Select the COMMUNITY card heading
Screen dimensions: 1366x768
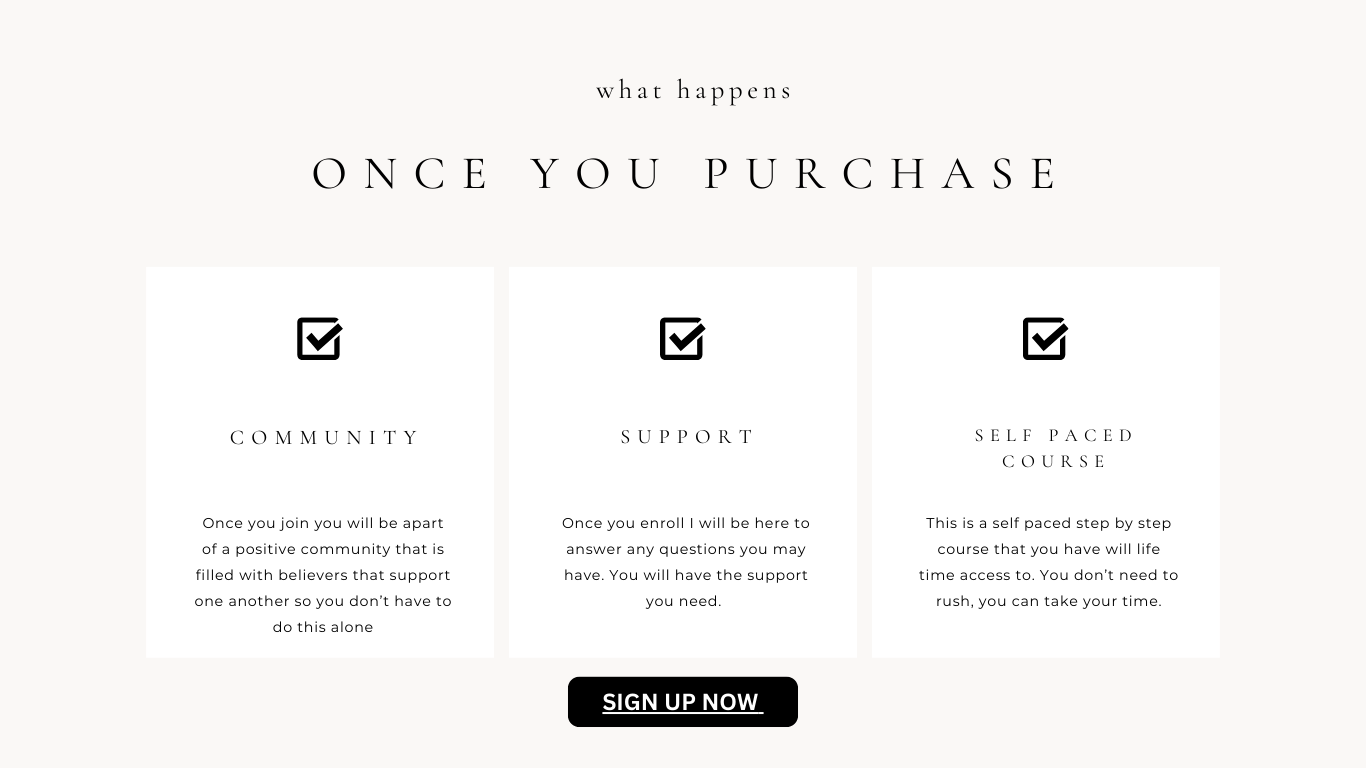[x=325, y=438]
